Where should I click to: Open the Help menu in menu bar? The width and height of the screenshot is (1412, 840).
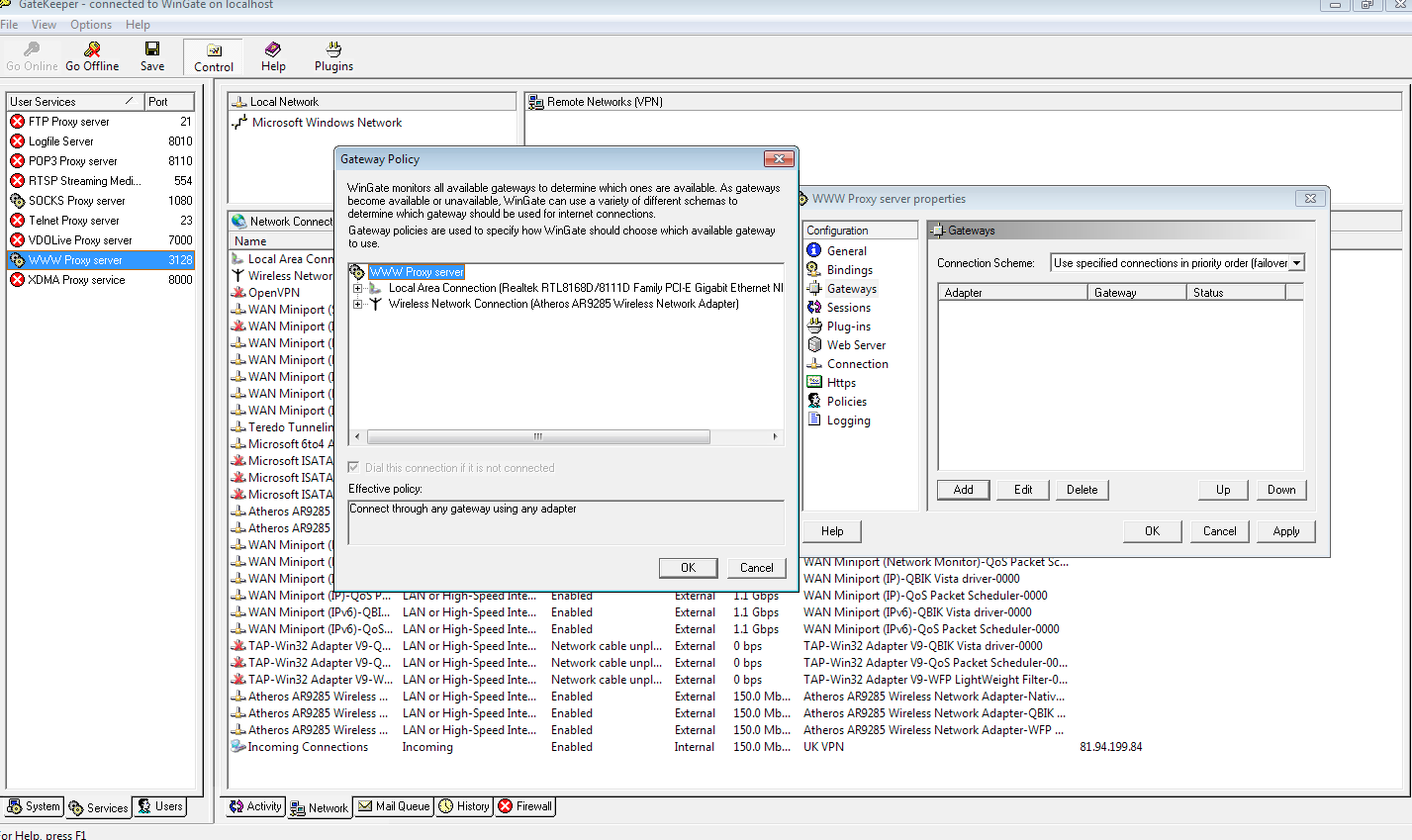(139, 25)
